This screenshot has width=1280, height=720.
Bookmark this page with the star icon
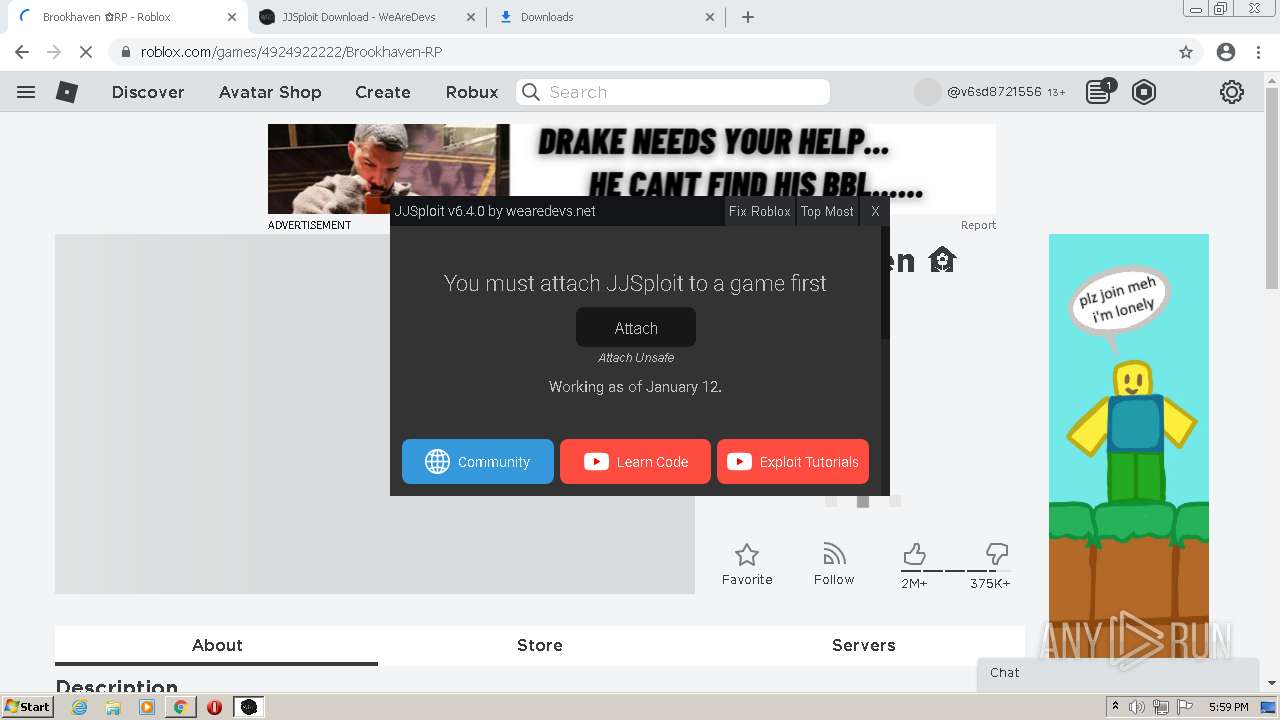1186,52
